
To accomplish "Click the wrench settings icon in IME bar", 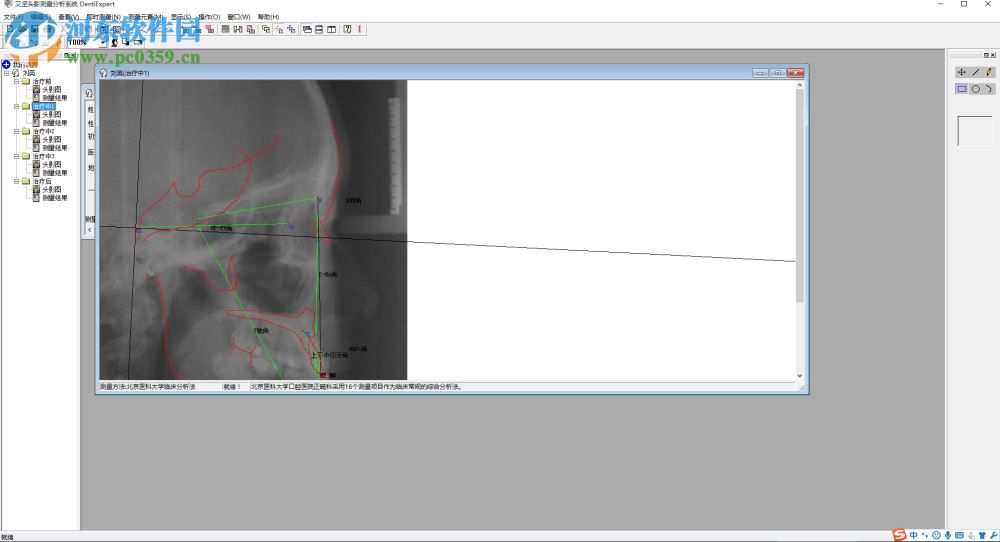I will pyautogui.click(x=994, y=536).
